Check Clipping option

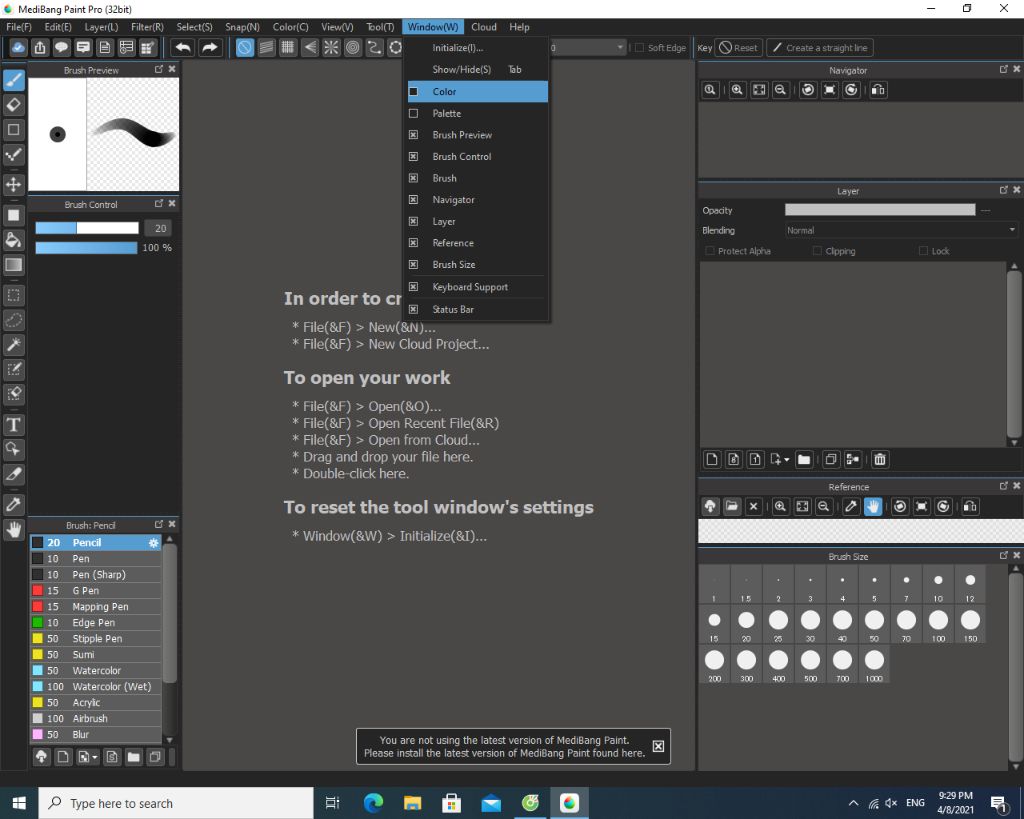(817, 251)
